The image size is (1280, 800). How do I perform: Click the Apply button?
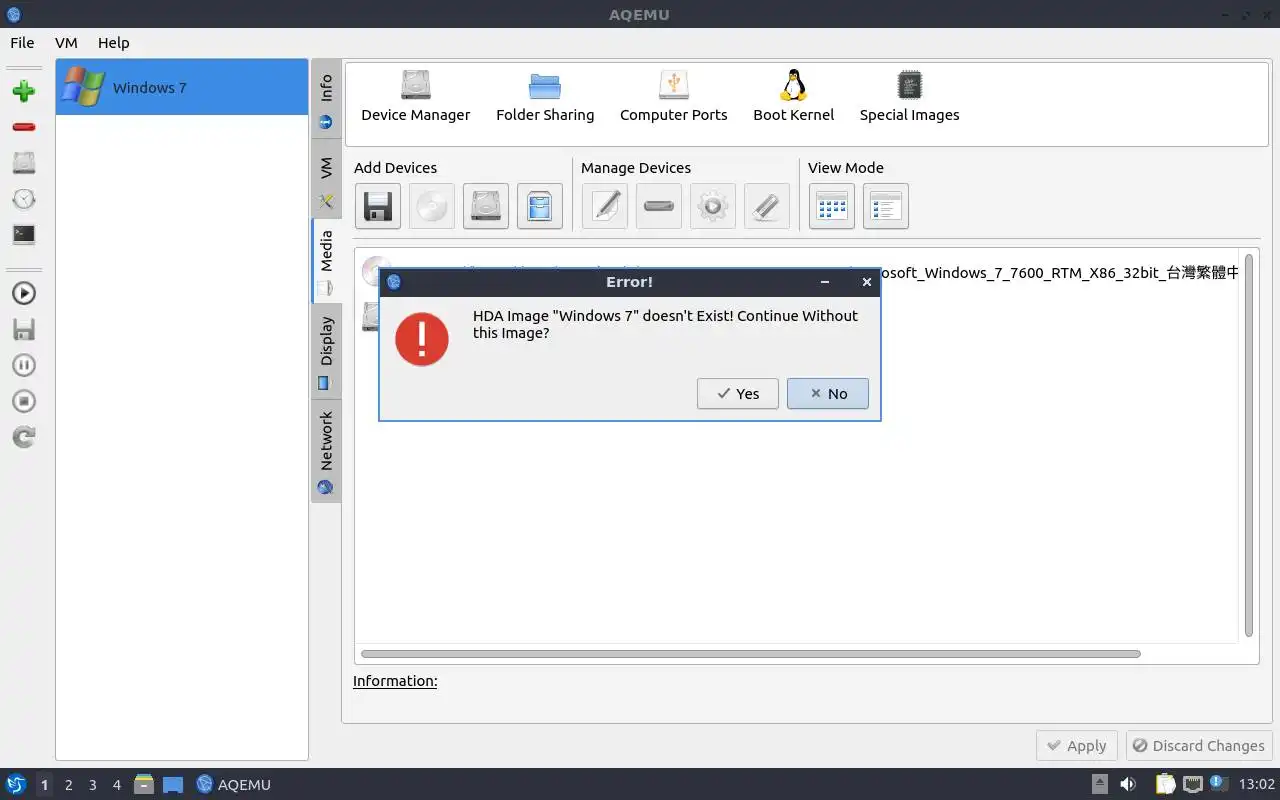1077,746
